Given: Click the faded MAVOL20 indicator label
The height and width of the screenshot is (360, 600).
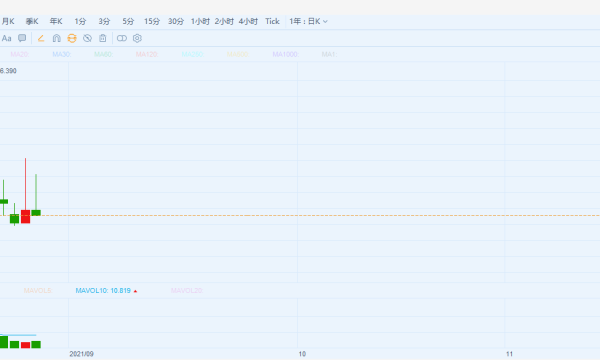Looking at the screenshot, I should coord(187,291).
